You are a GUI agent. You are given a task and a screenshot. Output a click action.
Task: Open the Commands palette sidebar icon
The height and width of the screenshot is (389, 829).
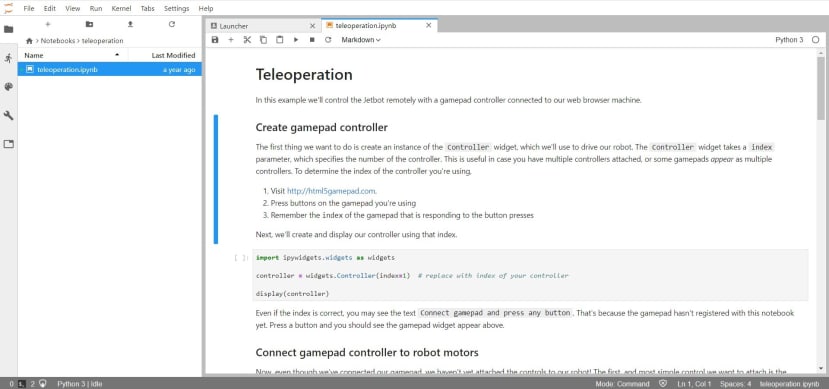pyautogui.click(x=8, y=87)
